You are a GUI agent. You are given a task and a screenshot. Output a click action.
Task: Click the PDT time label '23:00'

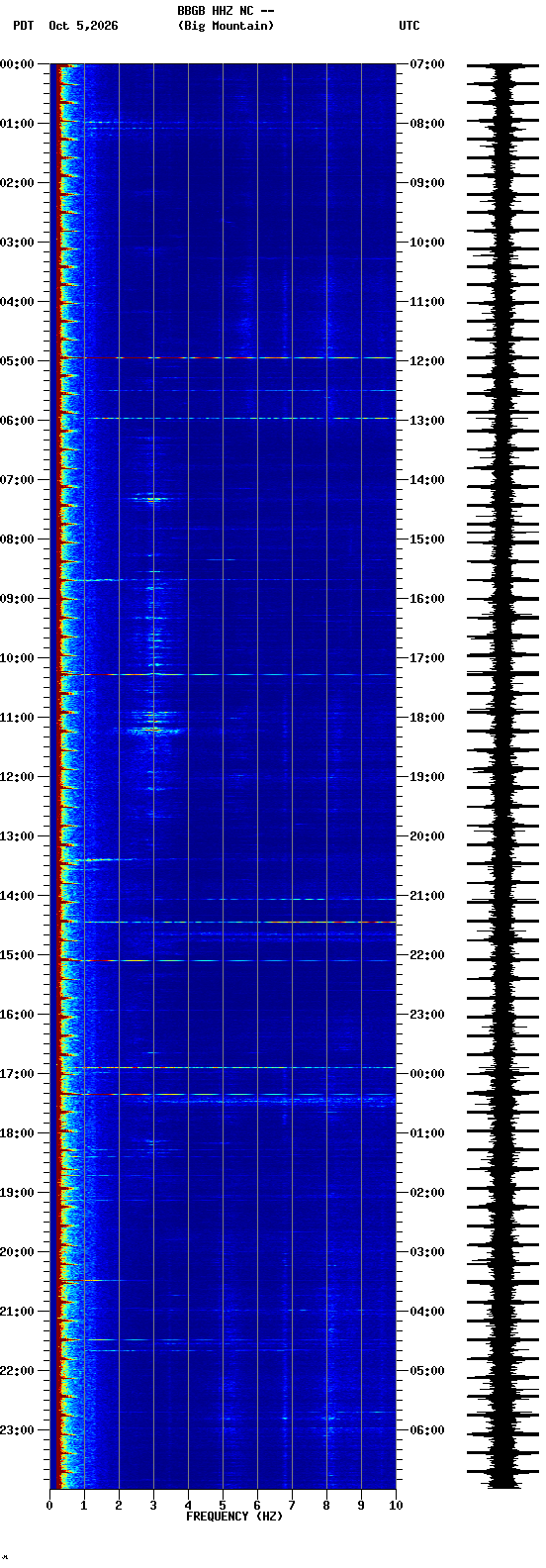click(x=17, y=1430)
